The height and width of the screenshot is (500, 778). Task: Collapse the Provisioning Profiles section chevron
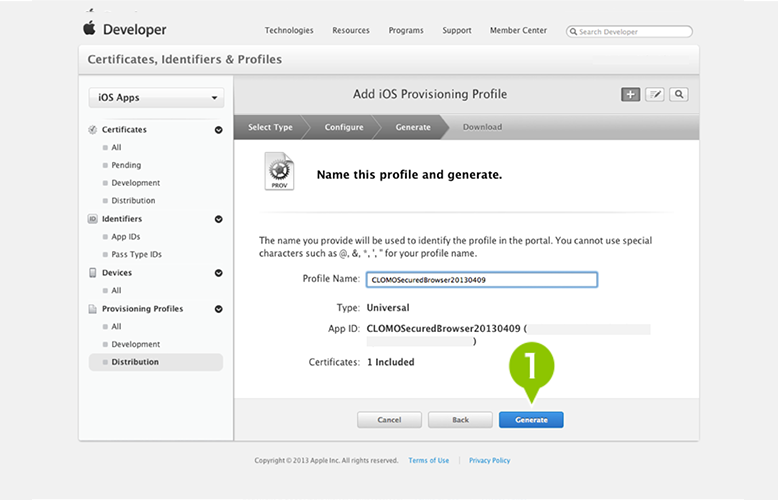click(218, 309)
